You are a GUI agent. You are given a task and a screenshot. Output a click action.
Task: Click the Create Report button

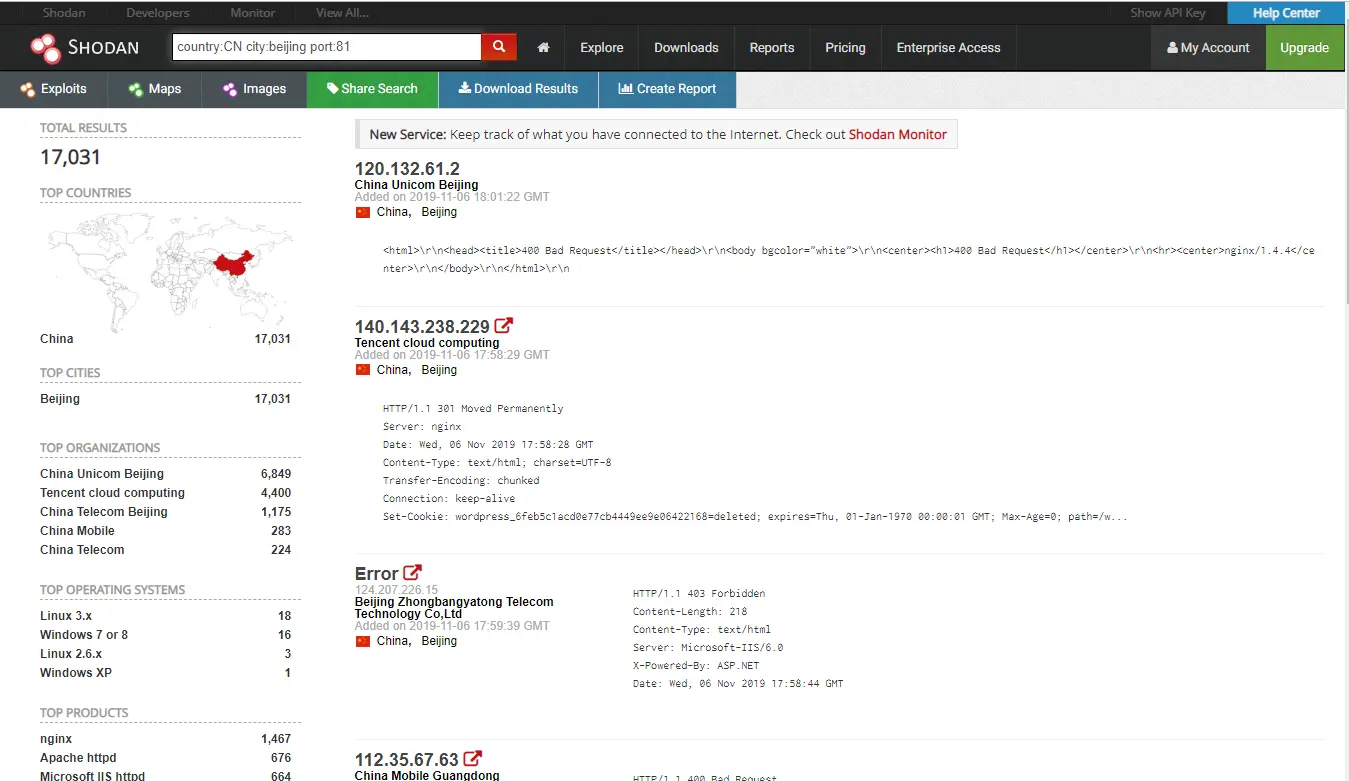tap(667, 89)
